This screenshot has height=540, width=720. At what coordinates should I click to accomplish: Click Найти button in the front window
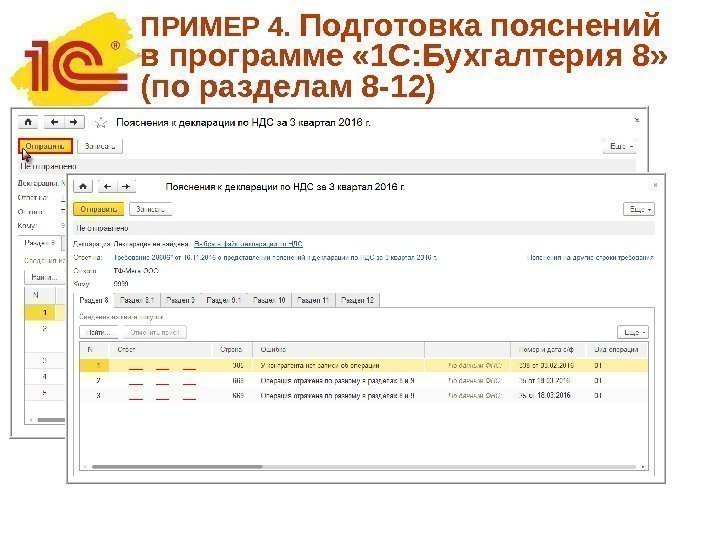(99, 332)
